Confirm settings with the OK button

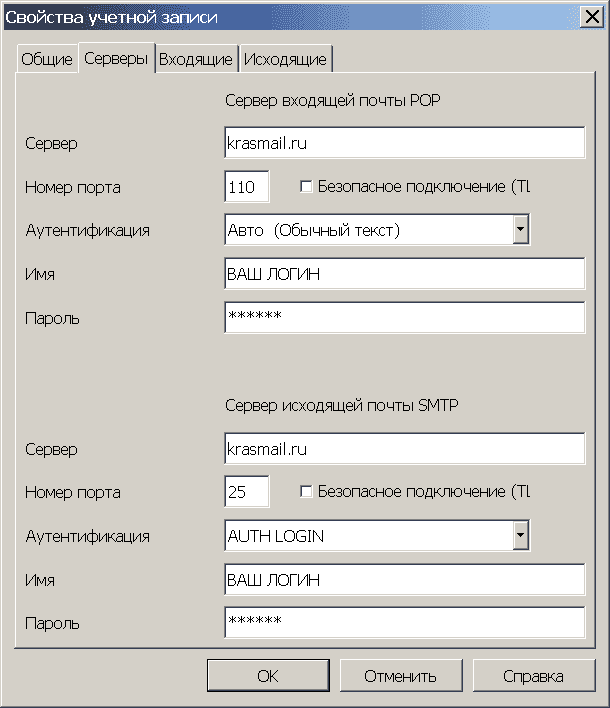(x=268, y=675)
